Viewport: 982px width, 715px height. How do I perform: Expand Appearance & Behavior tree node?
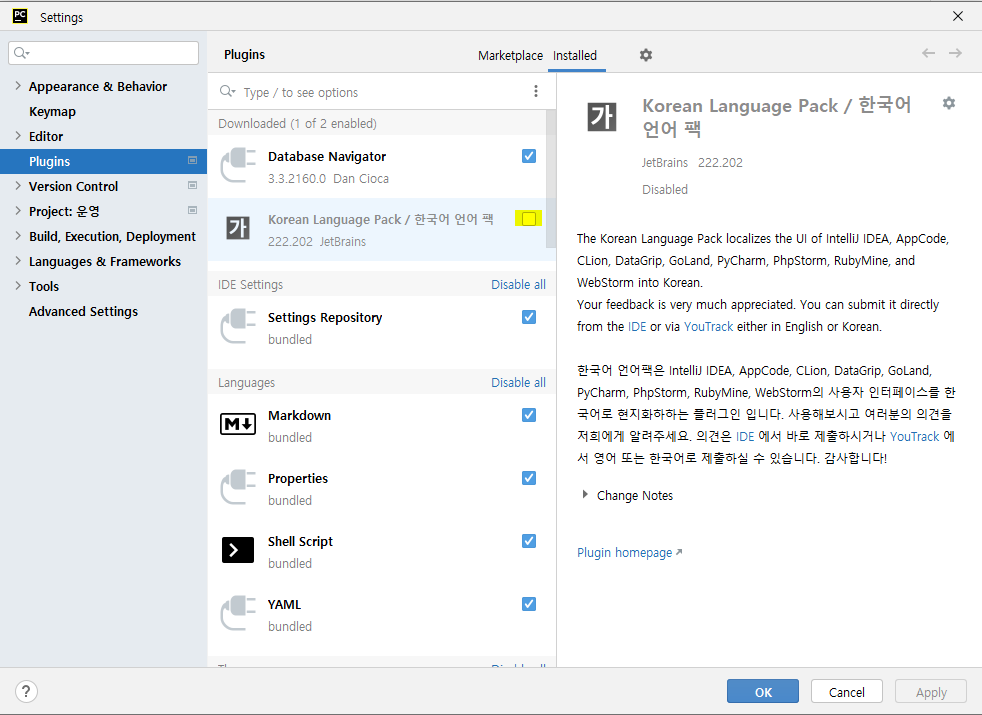click(18, 86)
